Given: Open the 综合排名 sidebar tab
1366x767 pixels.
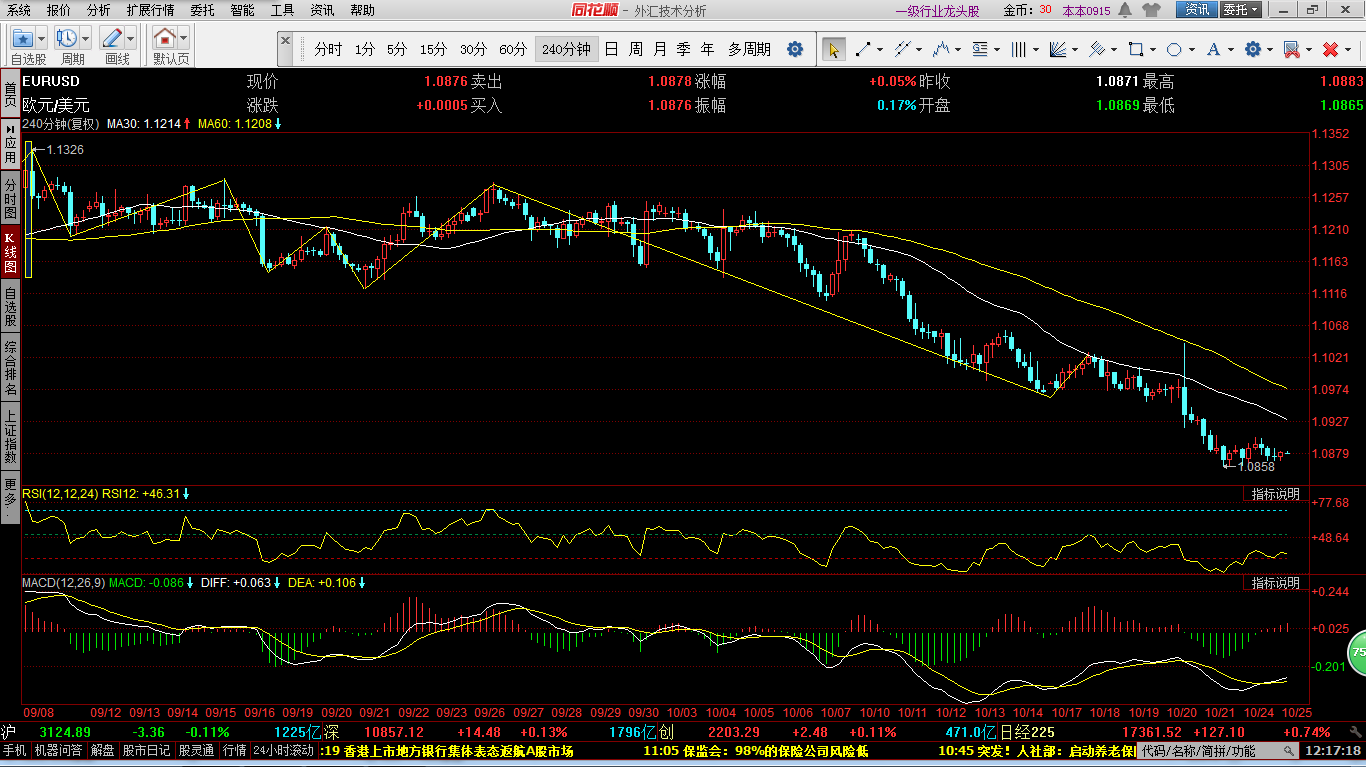Looking at the screenshot, I should (x=10, y=367).
